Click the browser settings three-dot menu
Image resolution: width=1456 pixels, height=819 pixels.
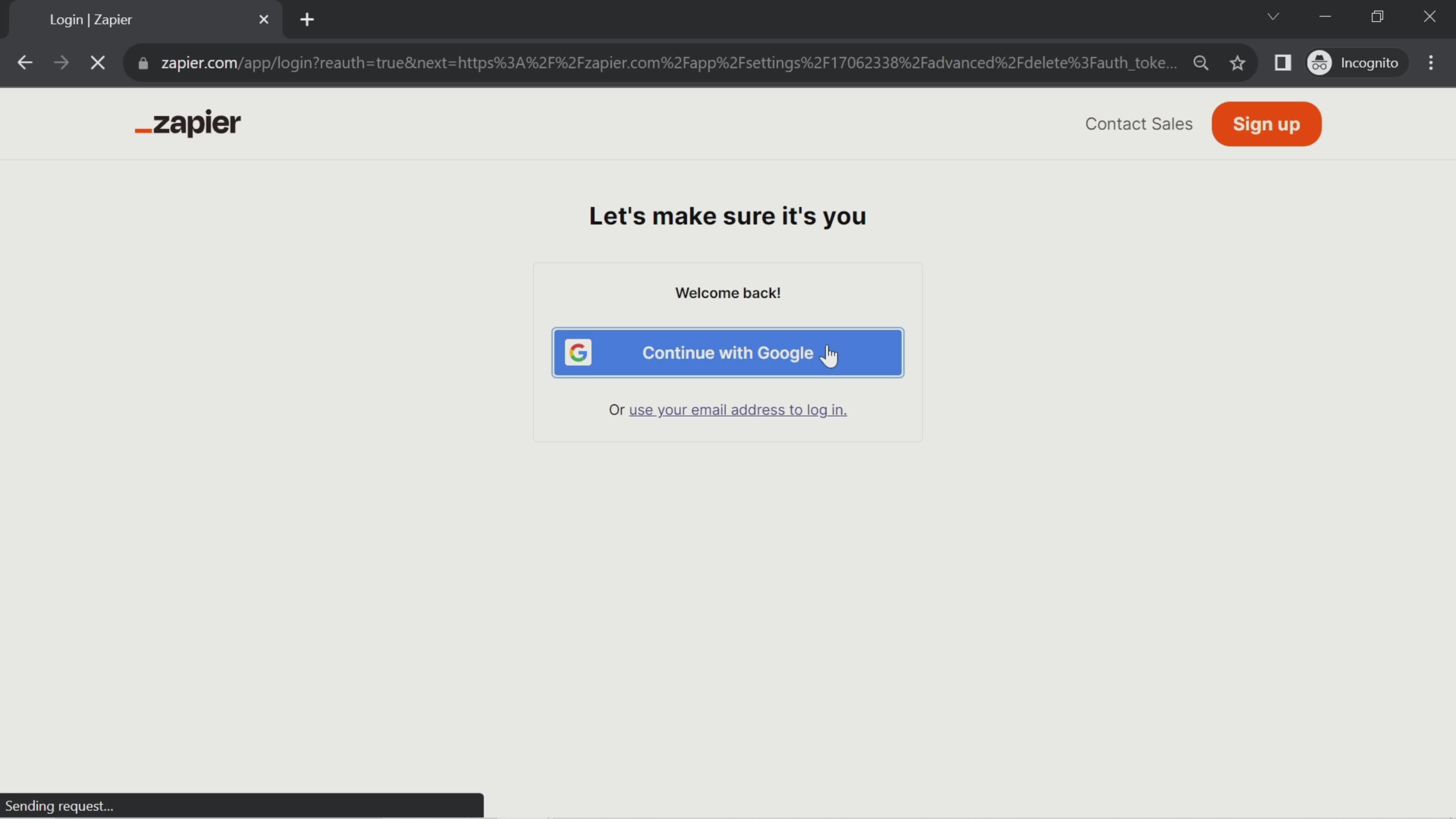click(x=1431, y=63)
